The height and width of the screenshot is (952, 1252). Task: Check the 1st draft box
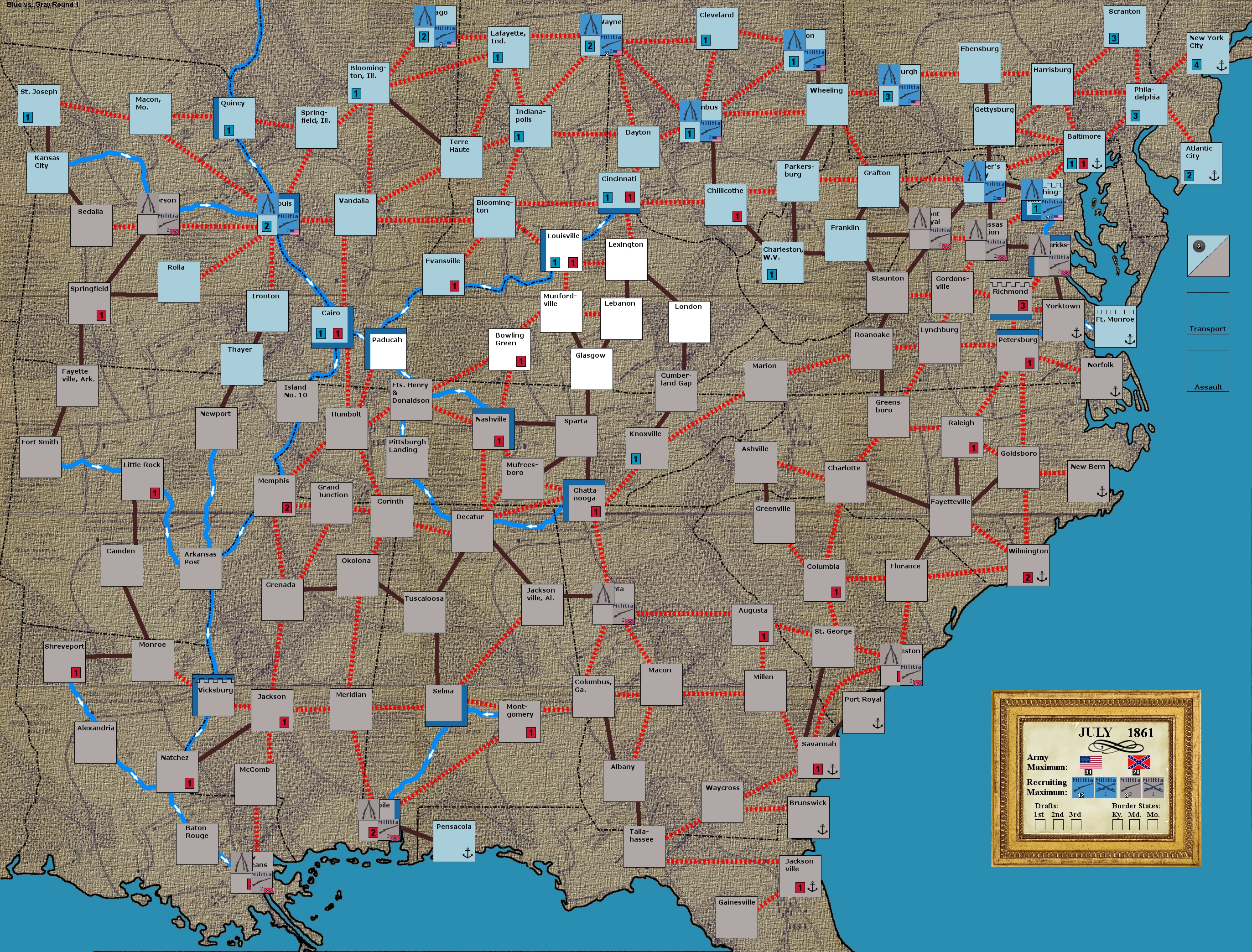(x=1039, y=825)
